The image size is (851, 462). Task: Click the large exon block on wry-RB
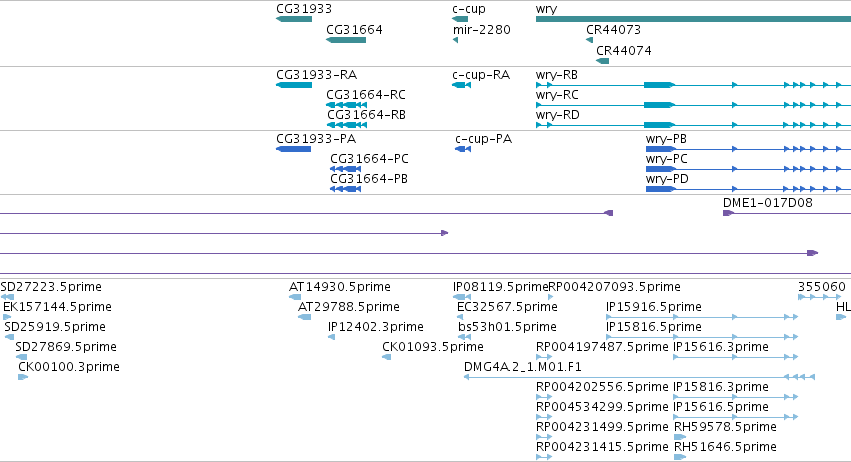[x=659, y=85]
